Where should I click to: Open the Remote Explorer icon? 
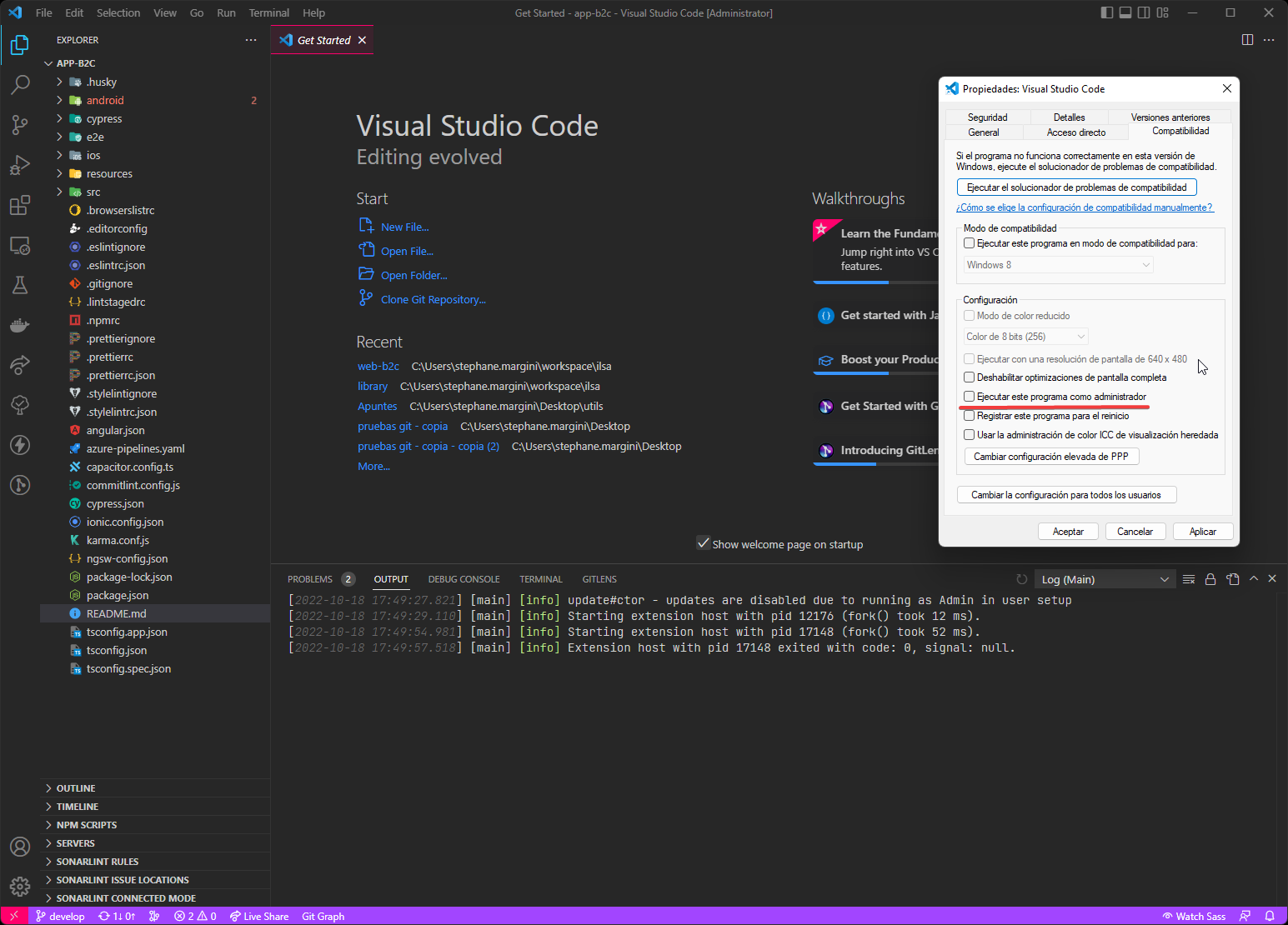coord(20,245)
